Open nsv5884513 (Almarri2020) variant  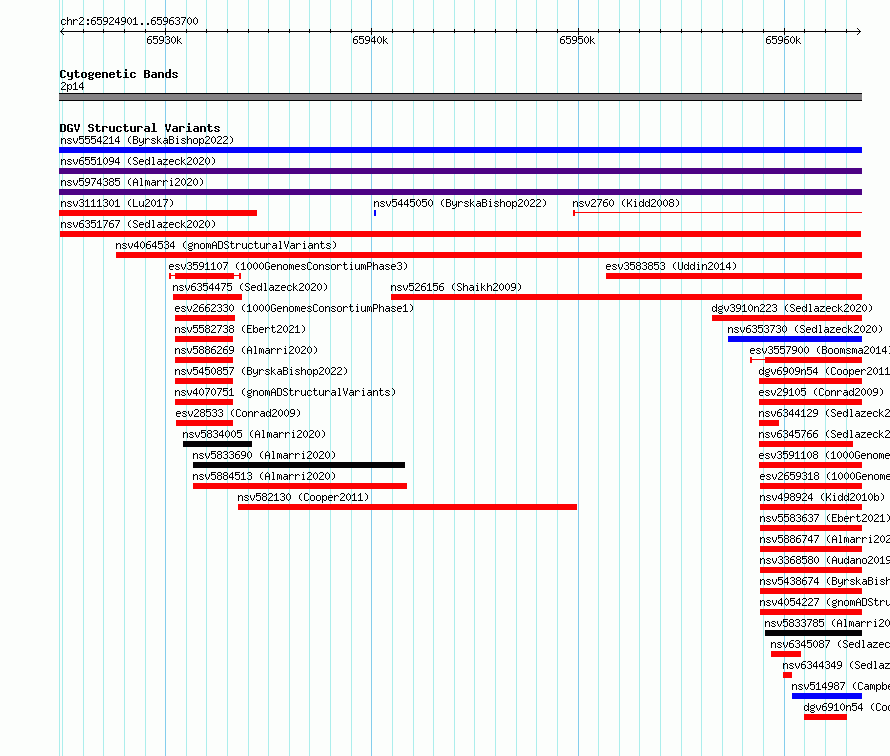264,476
